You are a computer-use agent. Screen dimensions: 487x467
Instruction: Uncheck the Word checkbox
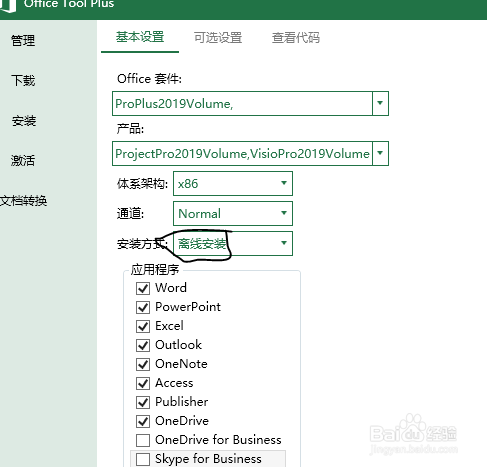[x=143, y=288]
